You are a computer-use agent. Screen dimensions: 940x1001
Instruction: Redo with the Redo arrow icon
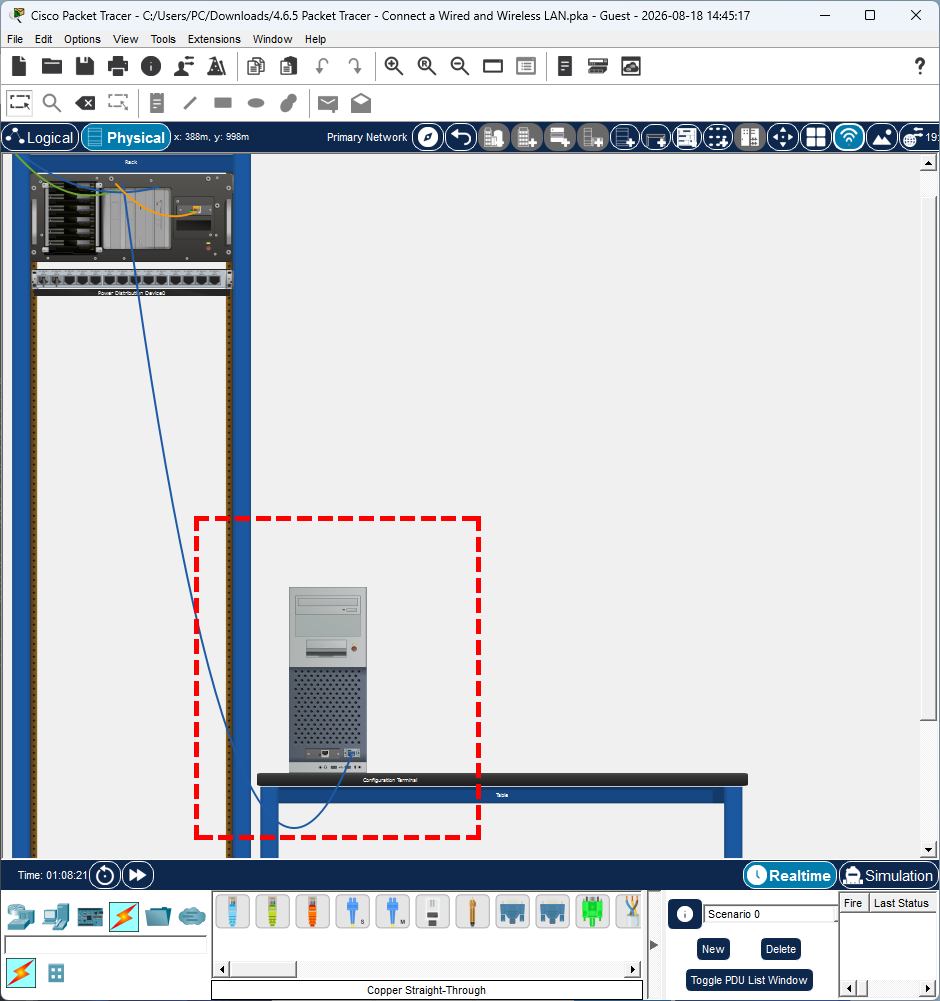click(x=355, y=66)
